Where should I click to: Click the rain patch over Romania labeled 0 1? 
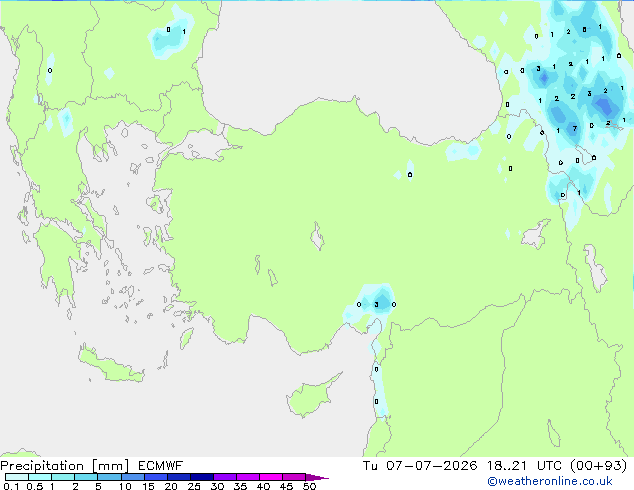coord(171,34)
